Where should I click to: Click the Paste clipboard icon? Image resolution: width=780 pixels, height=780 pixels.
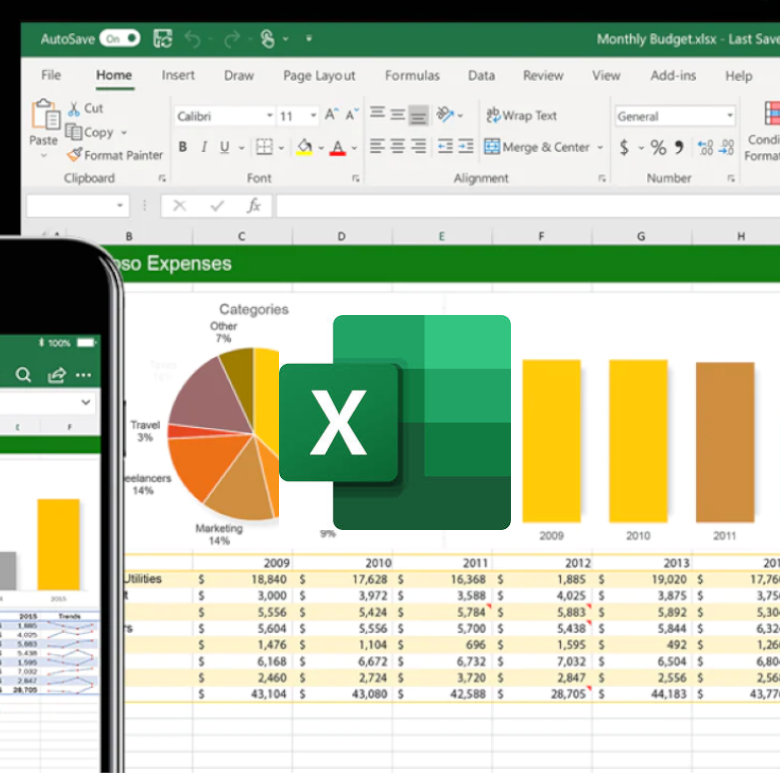(x=45, y=114)
